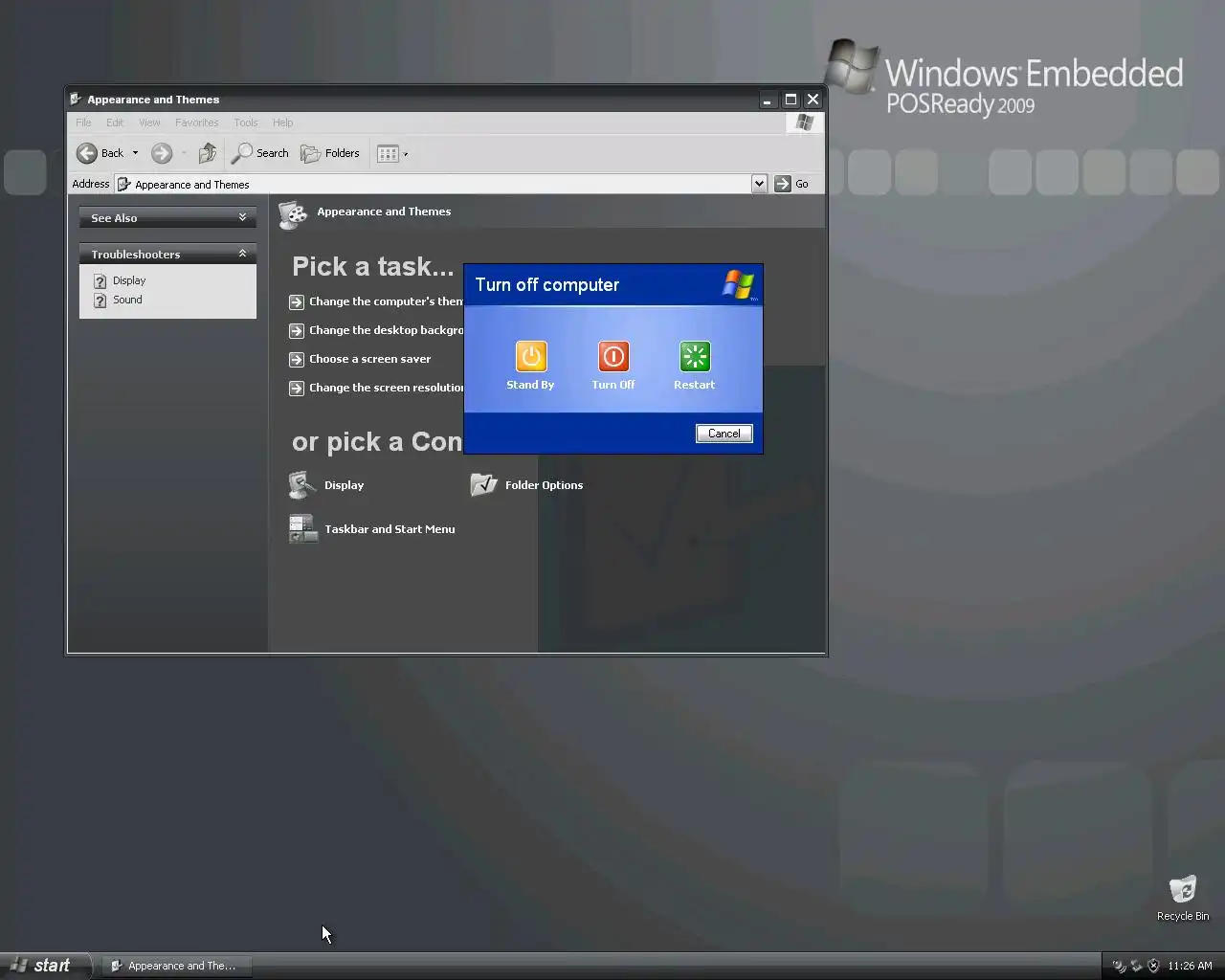Open the Back history dropdown arrow
The image size is (1225, 980).
pyautogui.click(x=135, y=153)
